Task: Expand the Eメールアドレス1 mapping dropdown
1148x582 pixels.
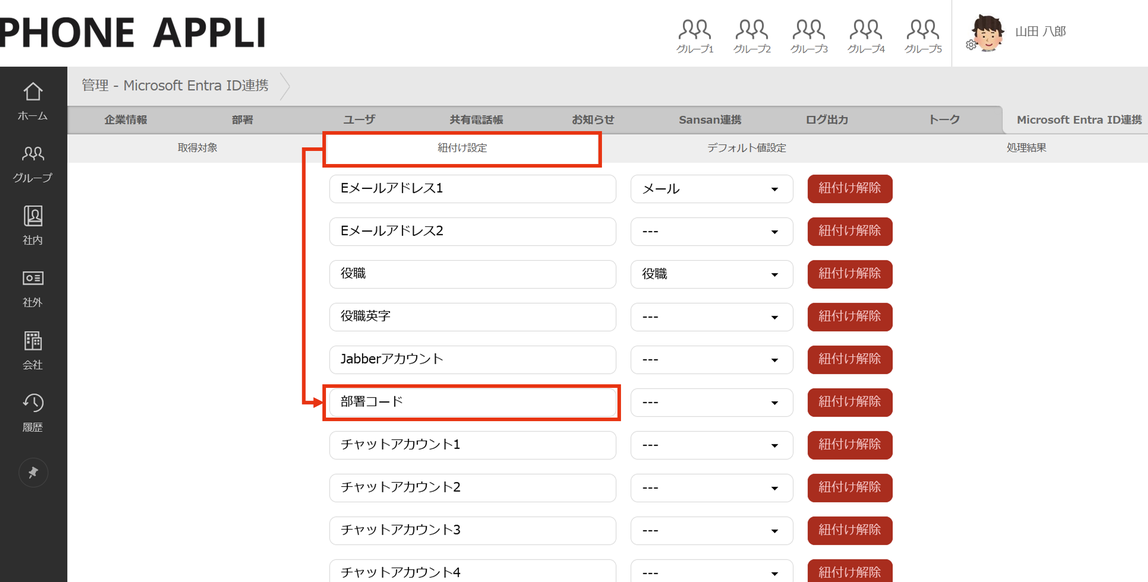Action: point(711,189)
